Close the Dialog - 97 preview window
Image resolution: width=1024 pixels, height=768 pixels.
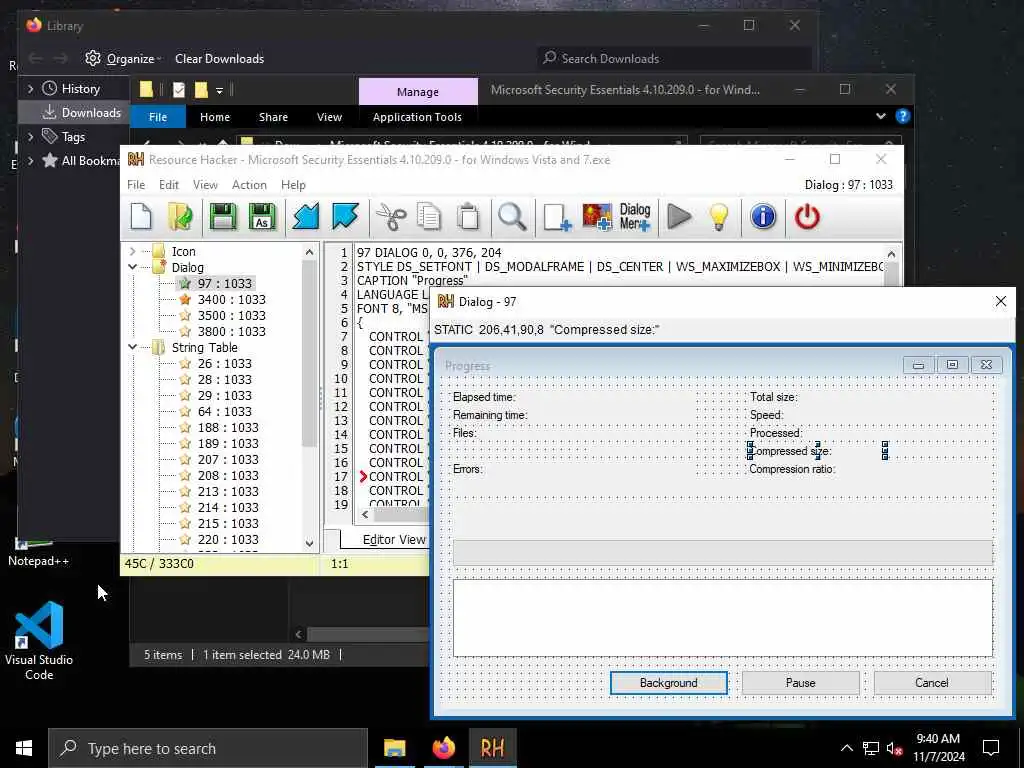click(1000, 301)
